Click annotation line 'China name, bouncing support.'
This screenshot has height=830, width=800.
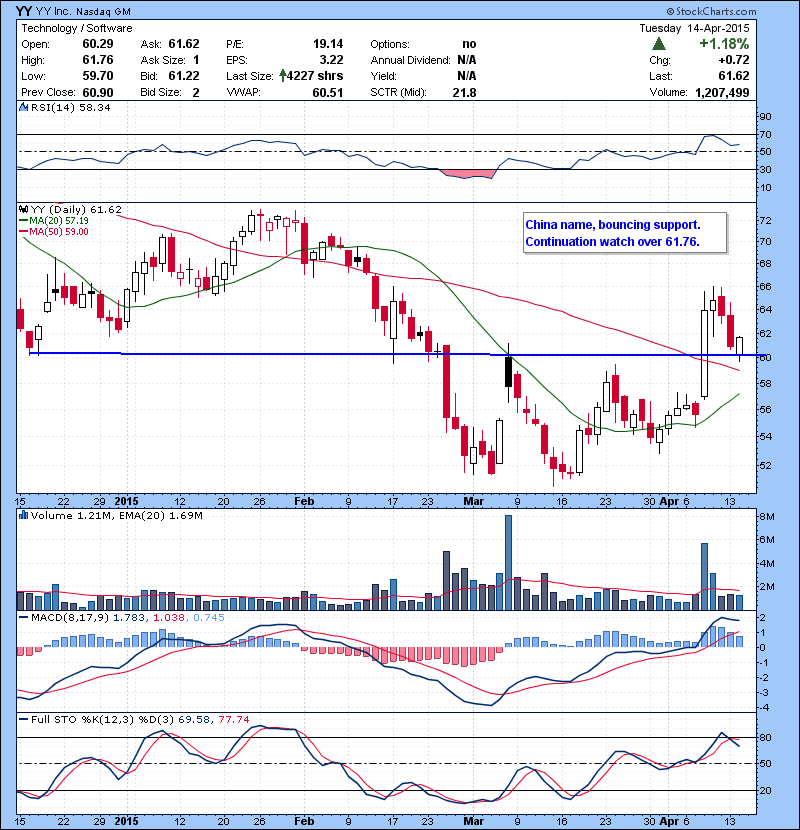[613, 224]
